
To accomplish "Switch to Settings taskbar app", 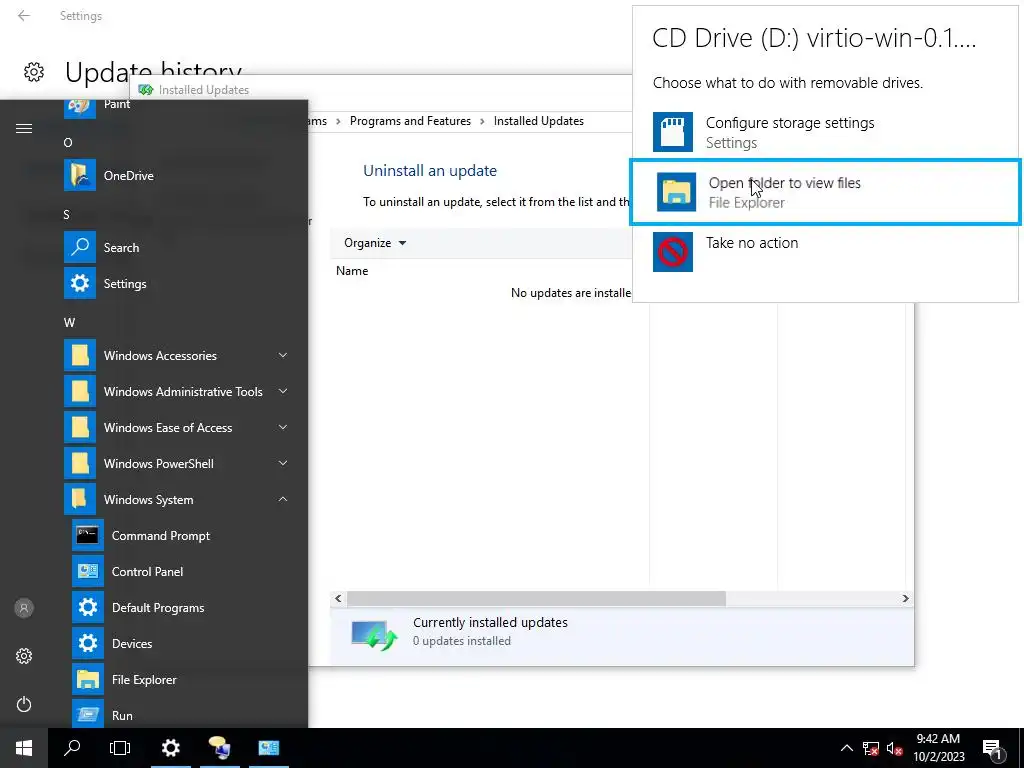I will point(170,748).
